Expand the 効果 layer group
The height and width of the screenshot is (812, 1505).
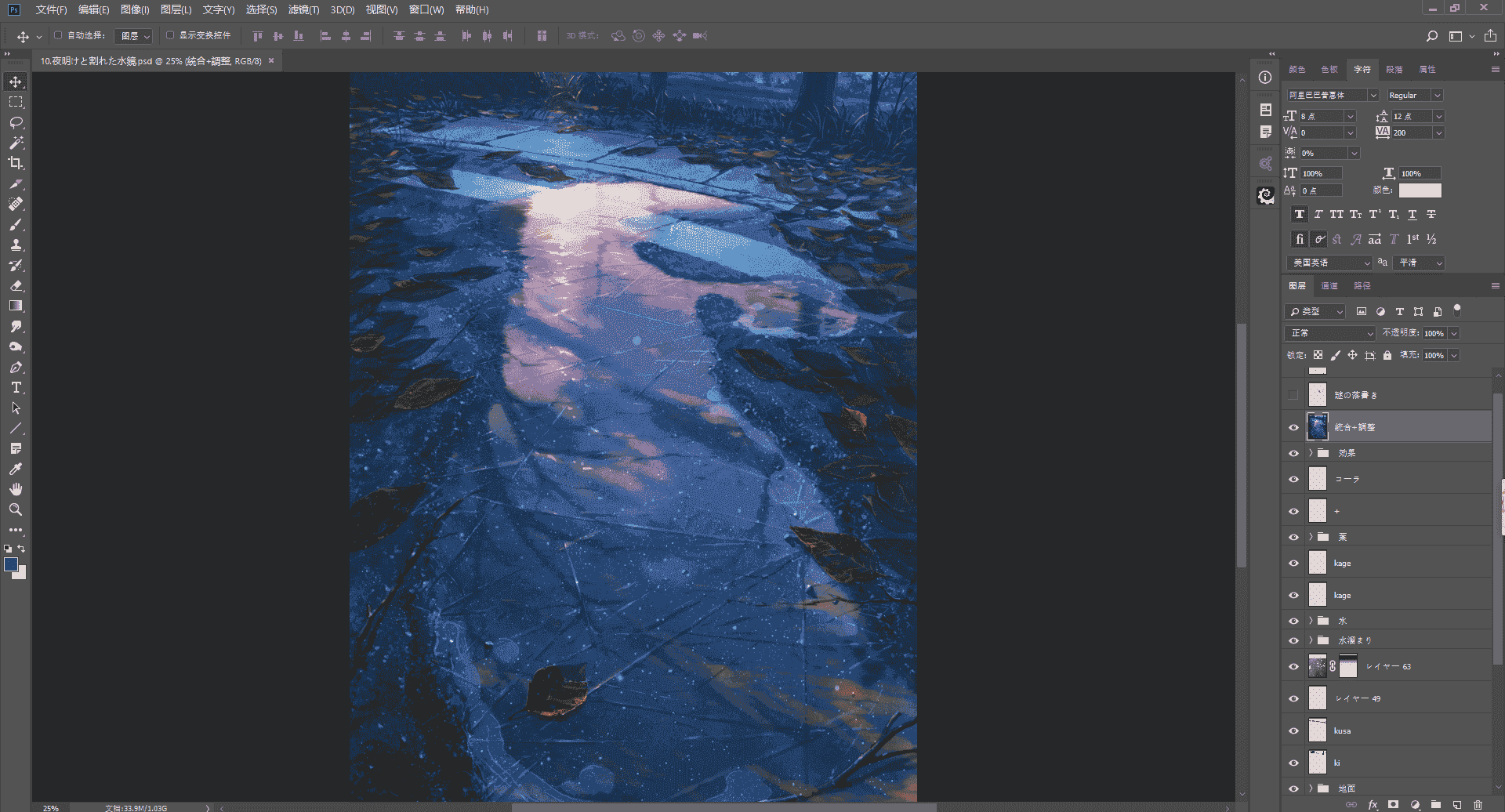click(1311, 453)
